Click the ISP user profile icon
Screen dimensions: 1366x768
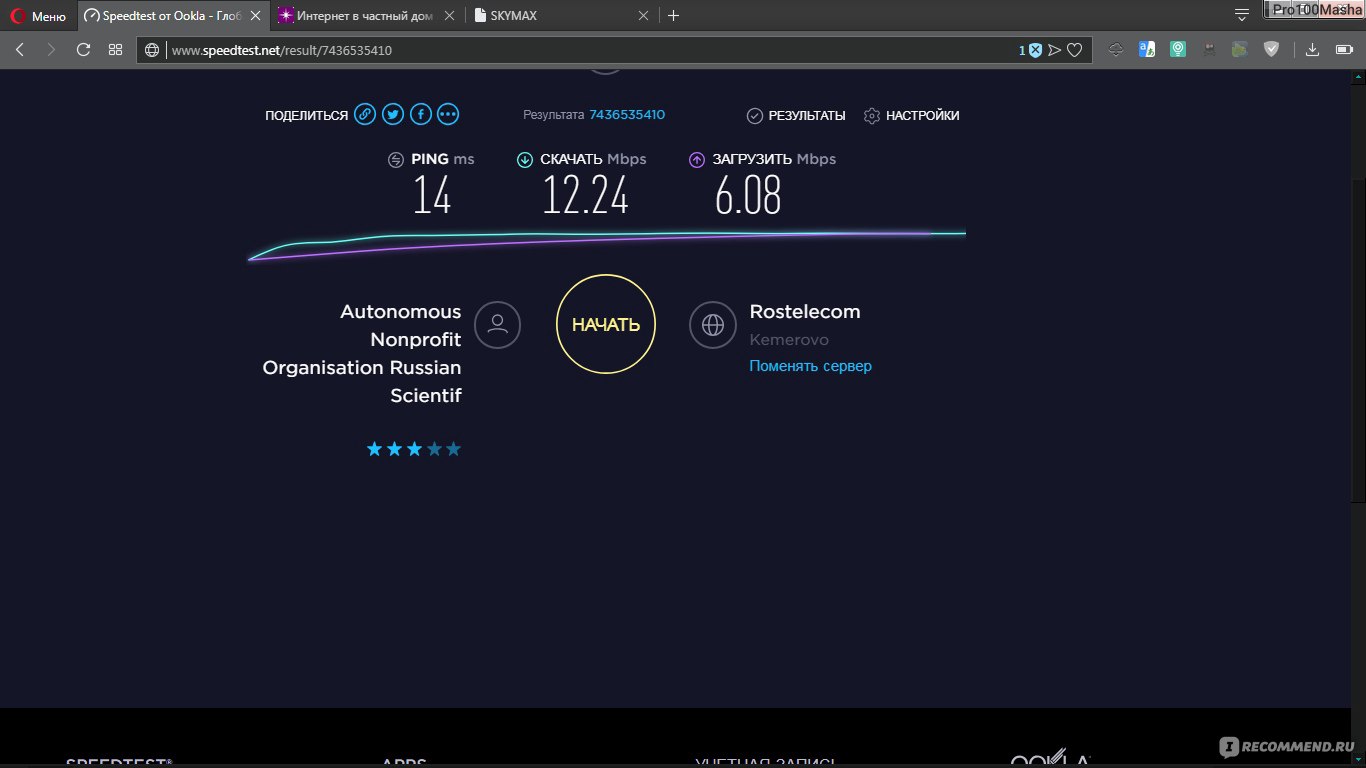pyautogui.click(x=497, y=325)
